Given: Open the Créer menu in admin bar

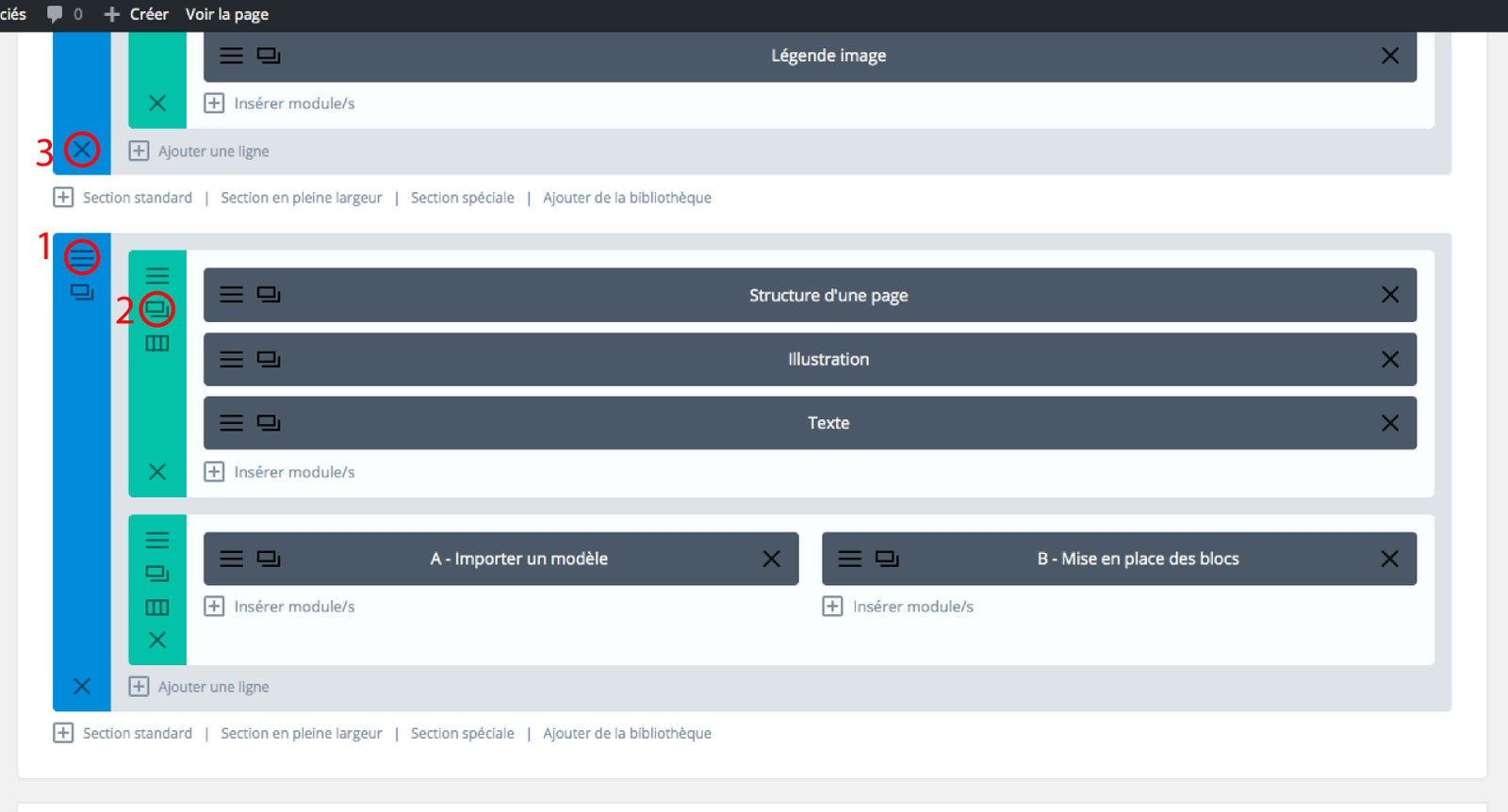Looking at the screenshot, I should click(x=137, y=14).
